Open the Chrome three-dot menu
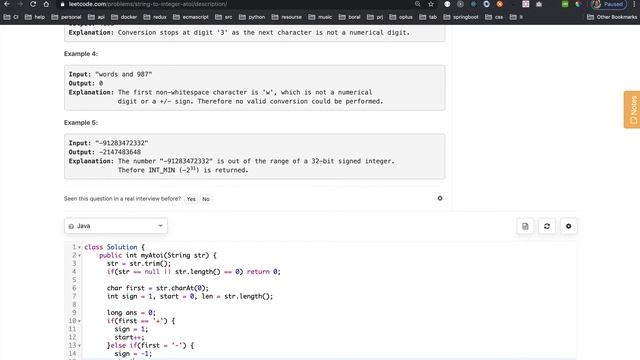 634,4
